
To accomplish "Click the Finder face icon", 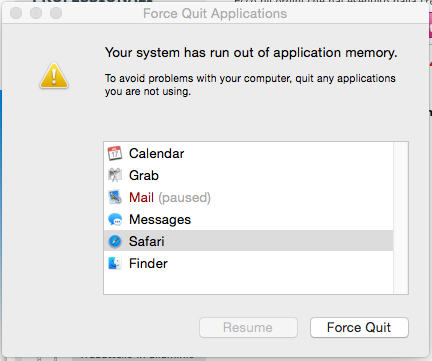I will pyautogui.click(x=115, y=263).
